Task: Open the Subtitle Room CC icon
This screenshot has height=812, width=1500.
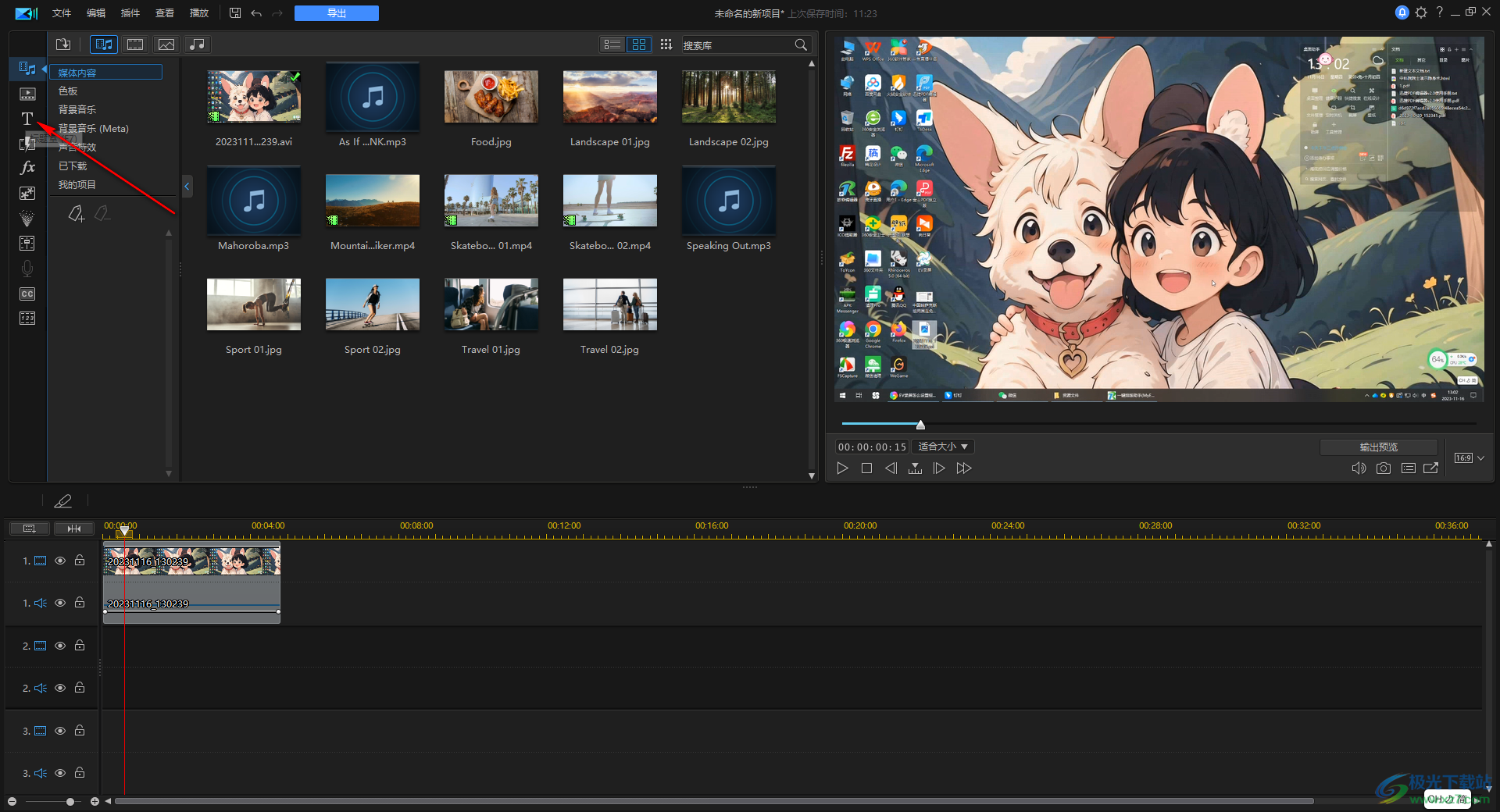Action: (27, 294)
